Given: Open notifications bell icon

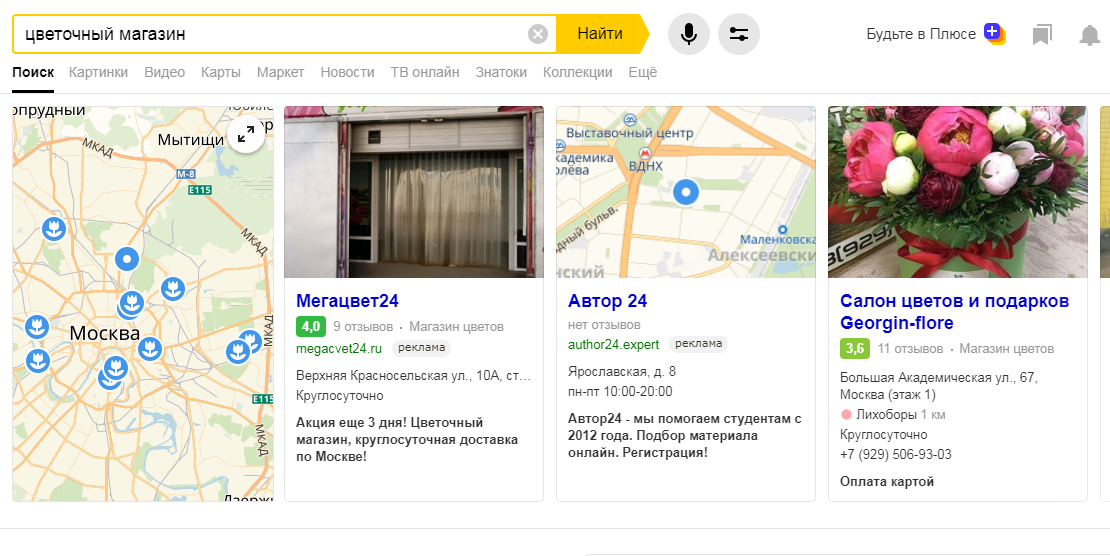Looking at the screenshot, I should (x=1089, y=35).
